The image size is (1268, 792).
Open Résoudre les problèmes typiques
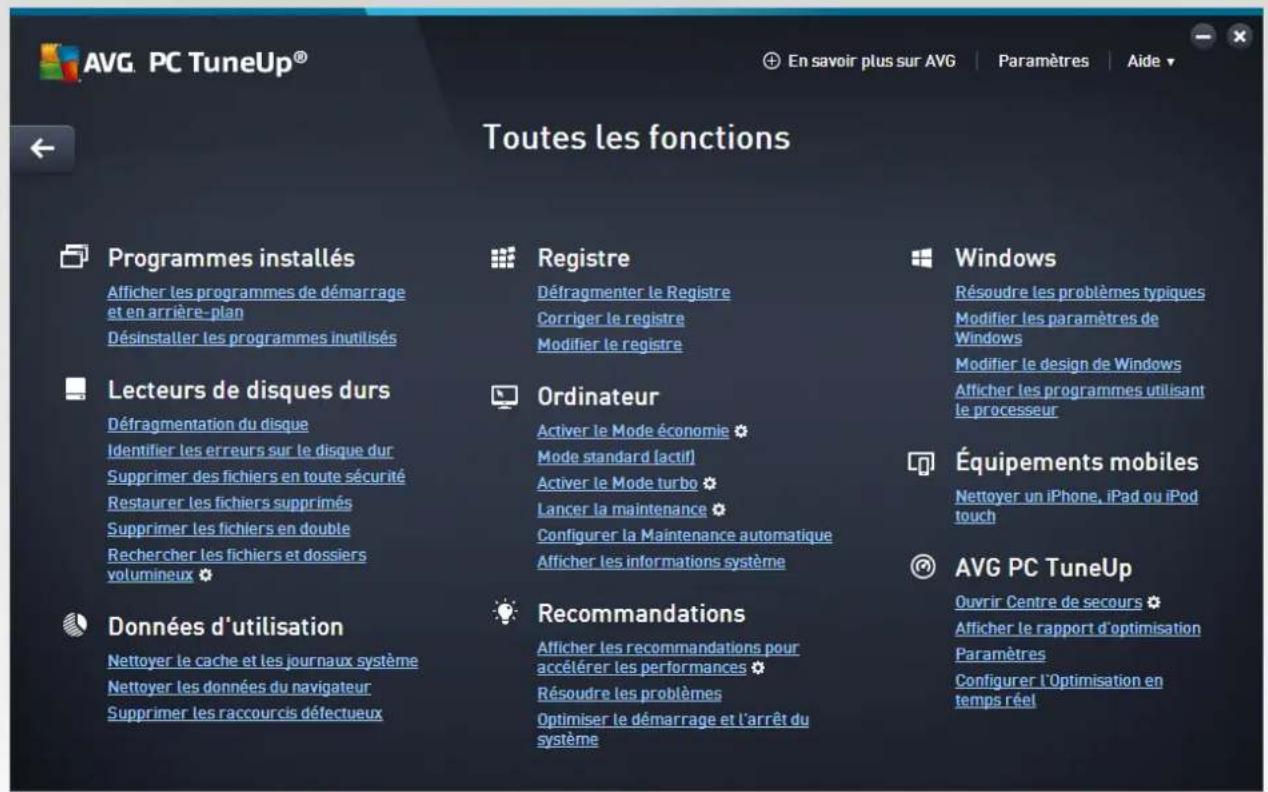tap(1080, 293)
